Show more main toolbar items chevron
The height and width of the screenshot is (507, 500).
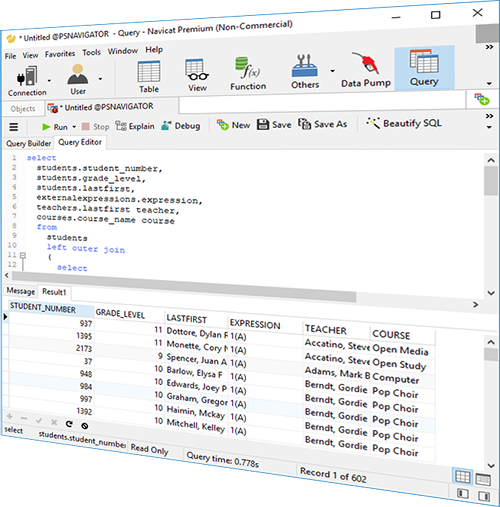click(x=489, y=47)
